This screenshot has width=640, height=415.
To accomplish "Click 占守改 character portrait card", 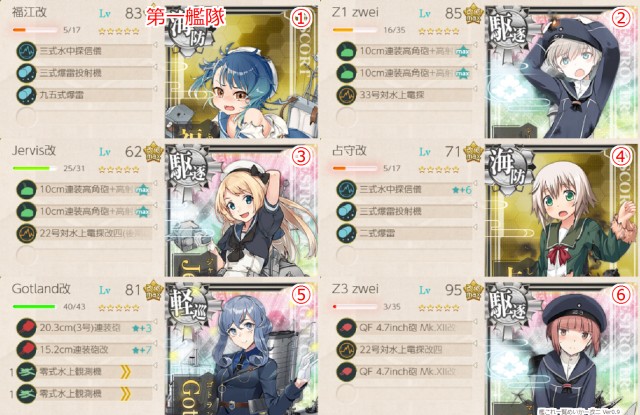I will (562, 211).
